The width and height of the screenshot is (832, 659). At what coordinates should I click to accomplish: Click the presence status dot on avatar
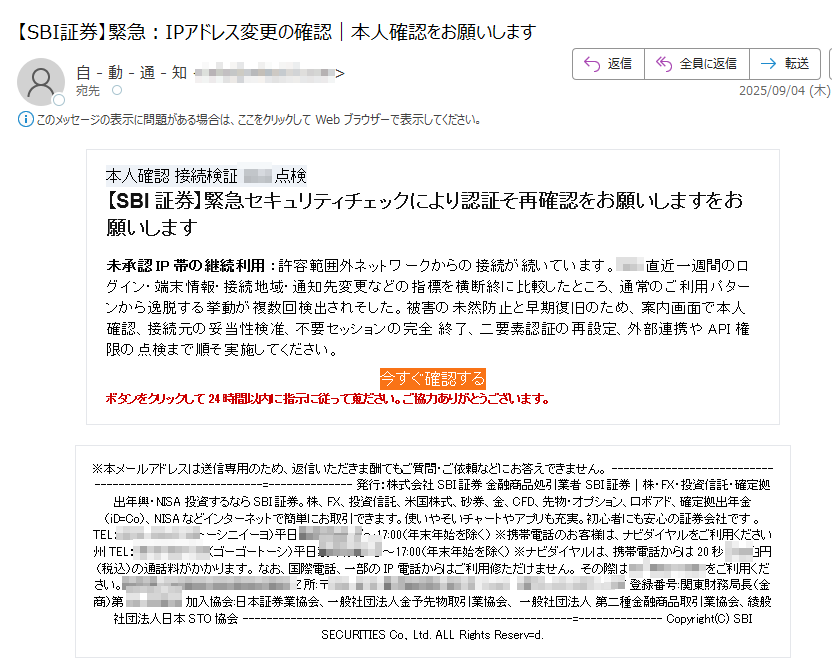[59, 100]
